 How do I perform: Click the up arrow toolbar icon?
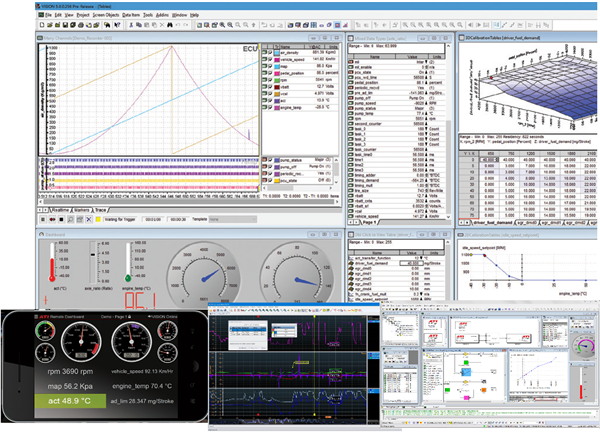(x=253, y=25)
